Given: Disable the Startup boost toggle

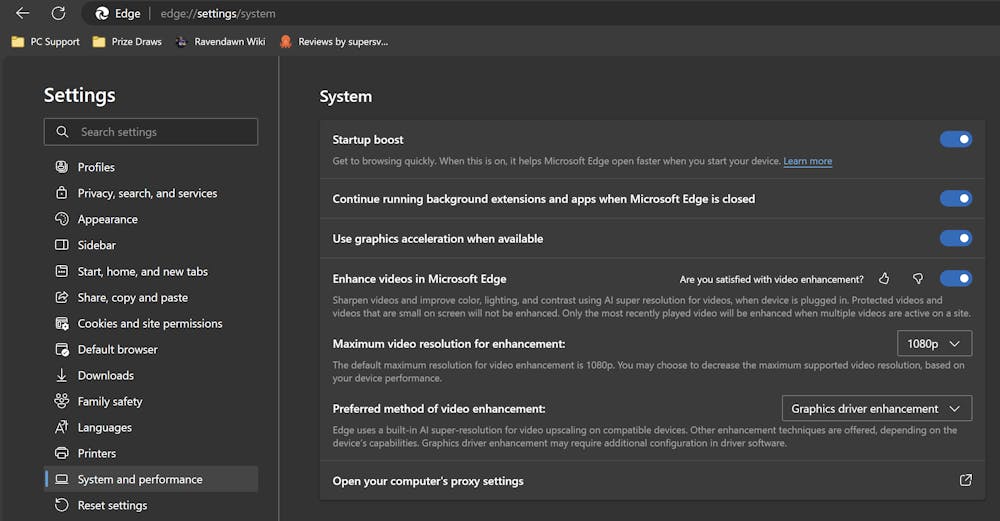Looking at the screenshot, I should coord(955,140).
